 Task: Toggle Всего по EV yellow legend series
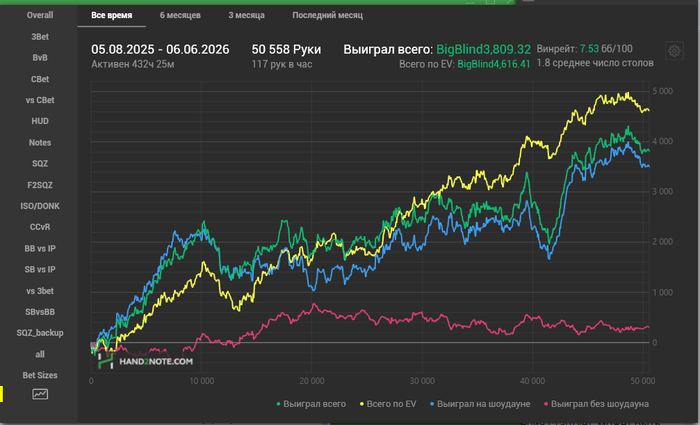(388, 404)
